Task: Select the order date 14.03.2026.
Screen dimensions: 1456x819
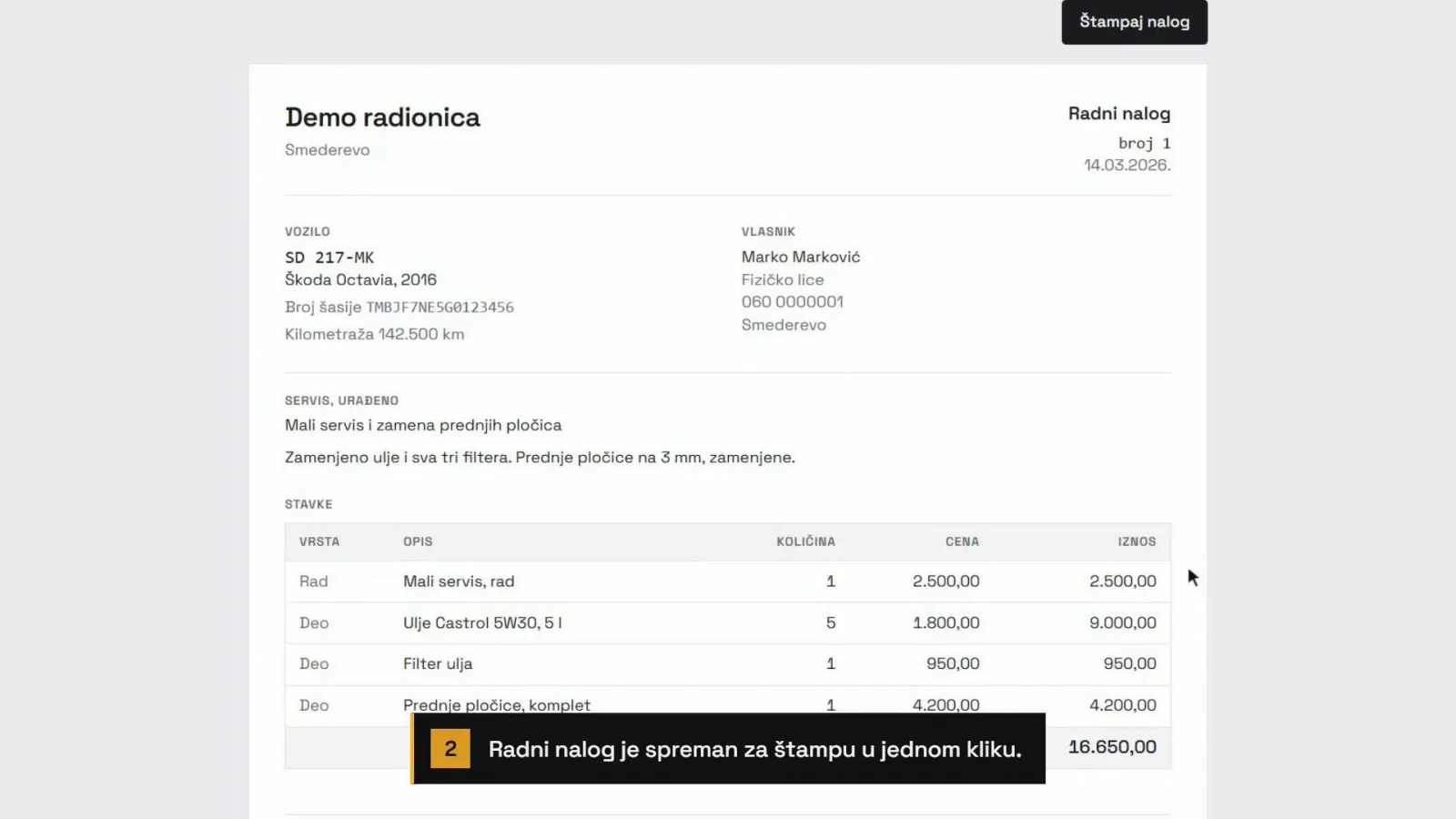Action: pyautogui.click(x=1127, y=165)
